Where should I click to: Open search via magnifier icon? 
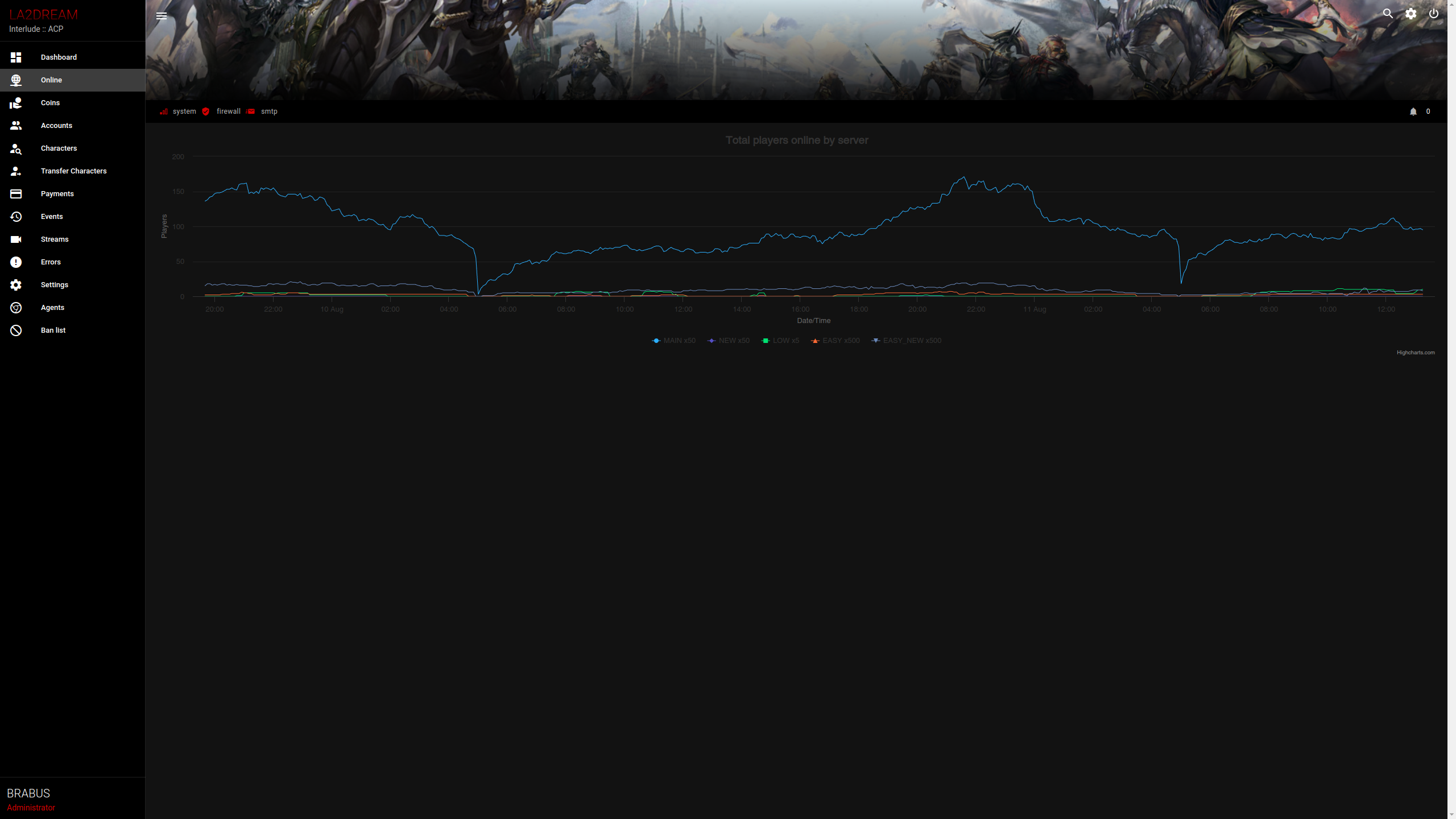[1388, 14]
